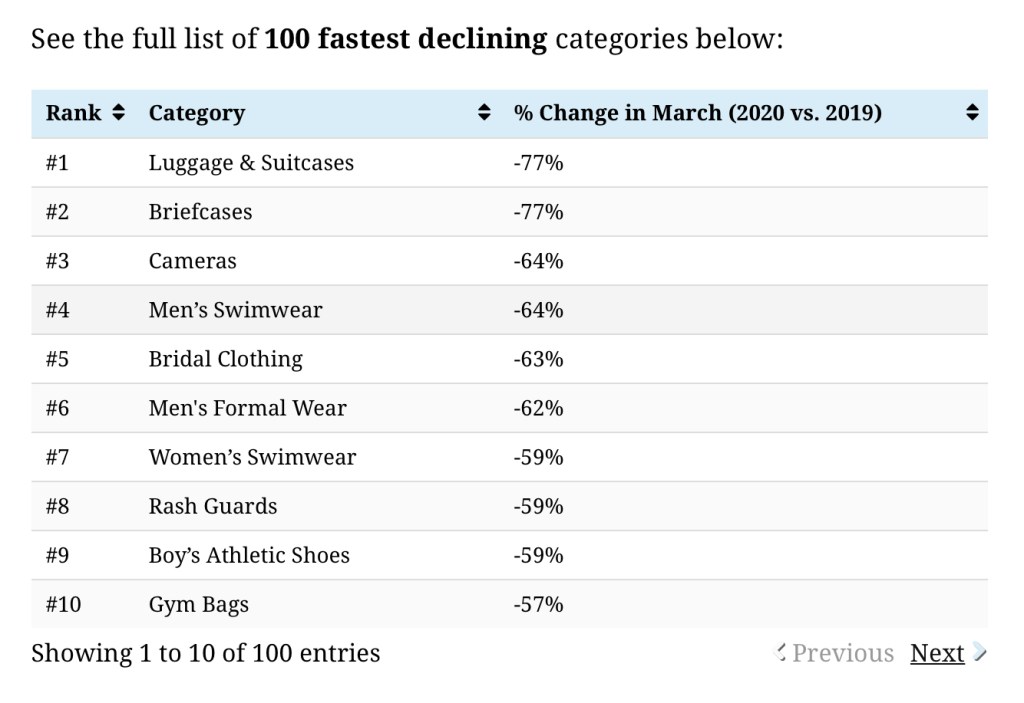Click the Women's Swimwear row
This screenshot has height=703, width=1024.
coord(252,456)
